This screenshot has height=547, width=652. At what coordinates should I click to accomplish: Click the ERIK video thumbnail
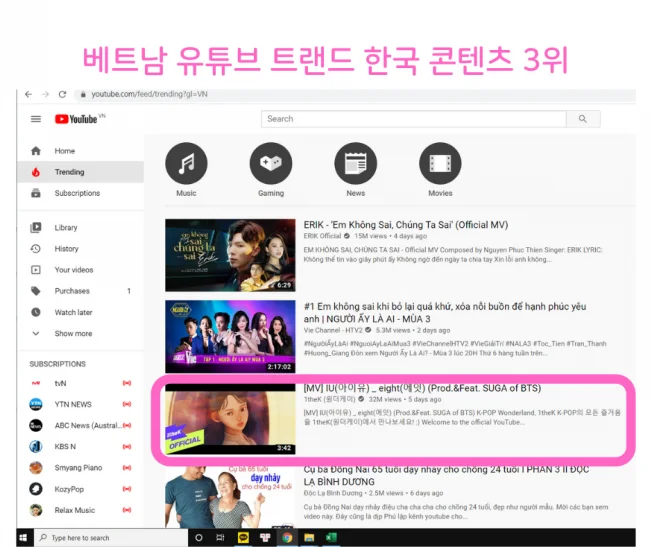pos(230,255)
